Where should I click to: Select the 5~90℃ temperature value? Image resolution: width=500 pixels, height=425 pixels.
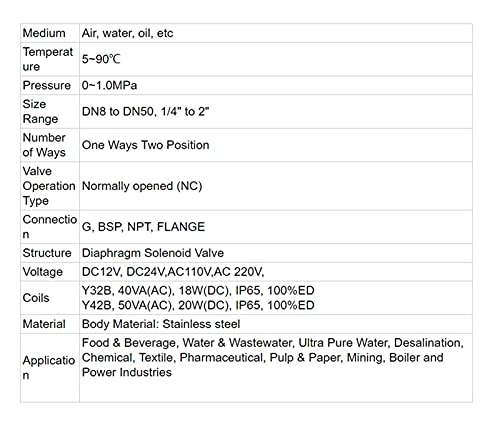[101, 59]
